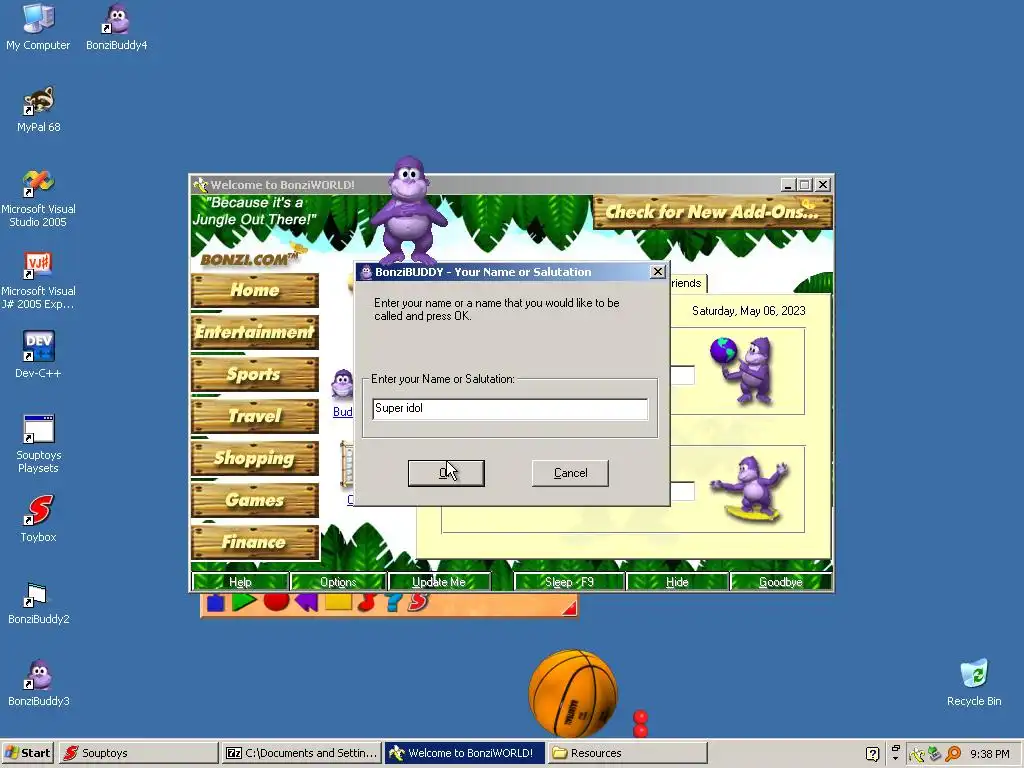Viewport: 1024px width, 768px height.
Task: Click the 9:38 PM clock
Action: pos(989,754)
